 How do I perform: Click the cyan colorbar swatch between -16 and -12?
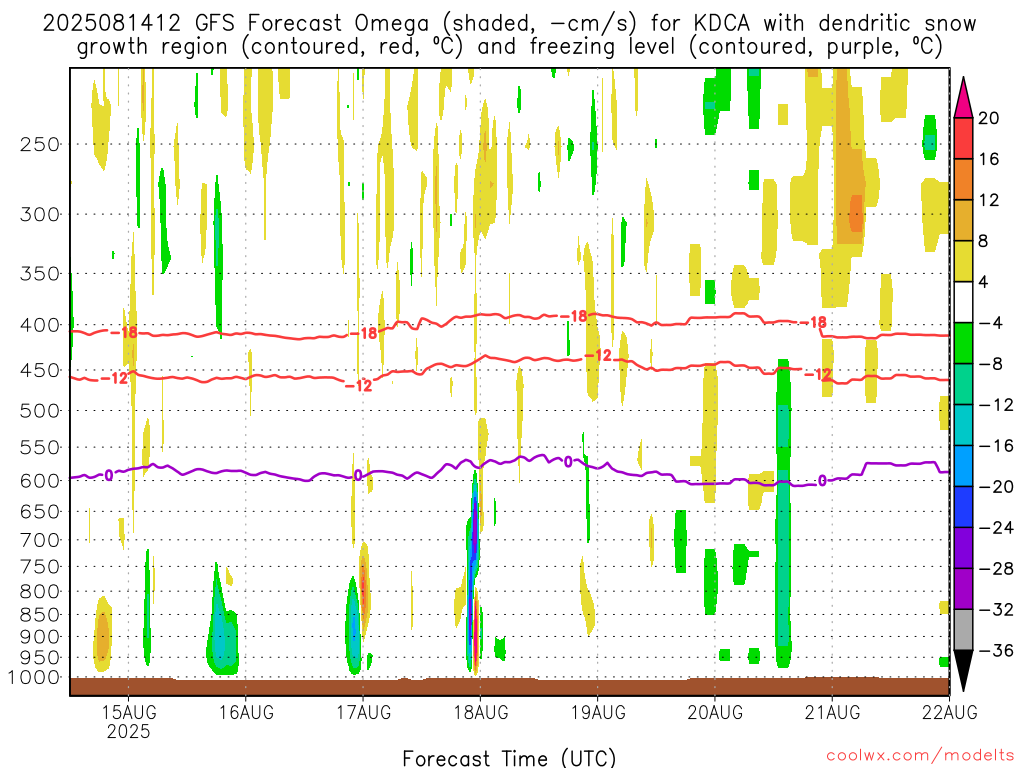pyautogui.click(x=963, y=425)
